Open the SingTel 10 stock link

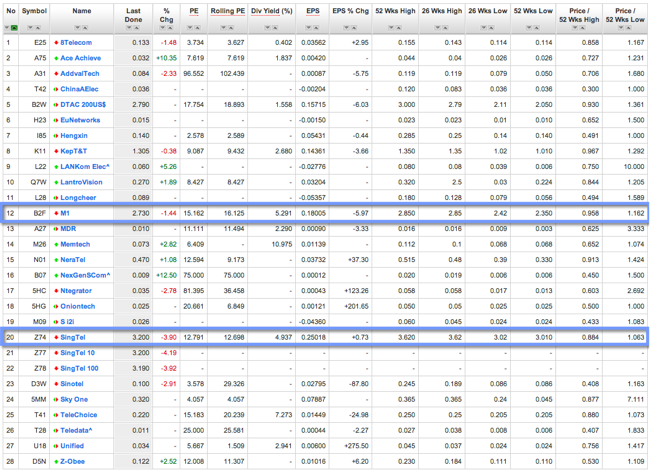click(x=78, y=353)
